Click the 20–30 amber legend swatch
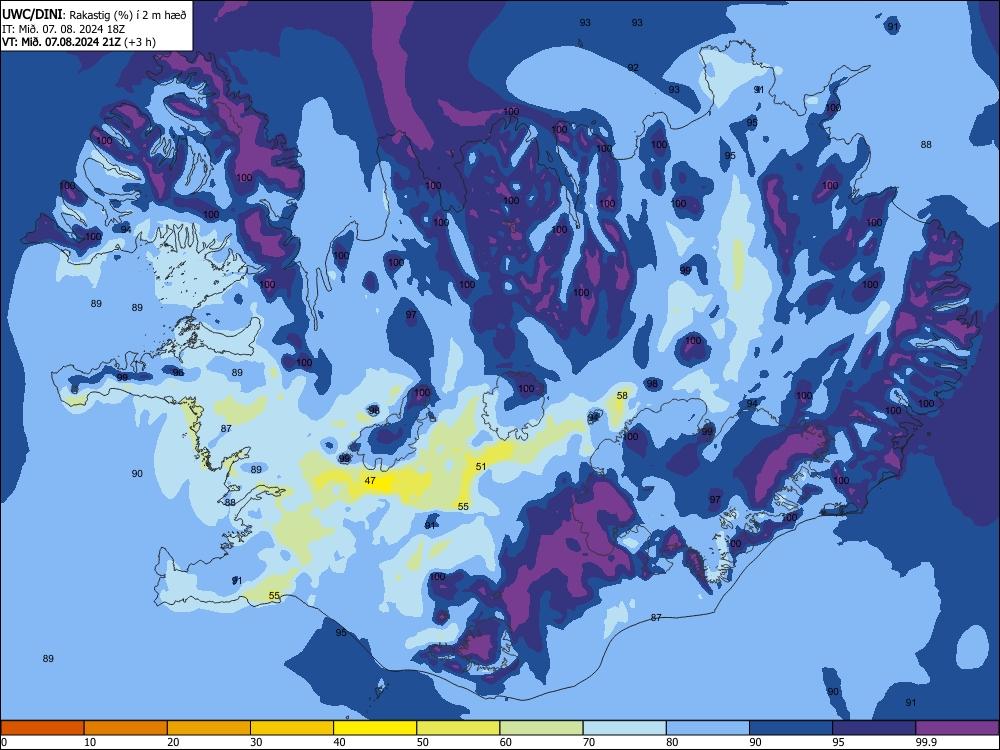This screenshot has height=750, width=1000. click(x=209, y=728)
